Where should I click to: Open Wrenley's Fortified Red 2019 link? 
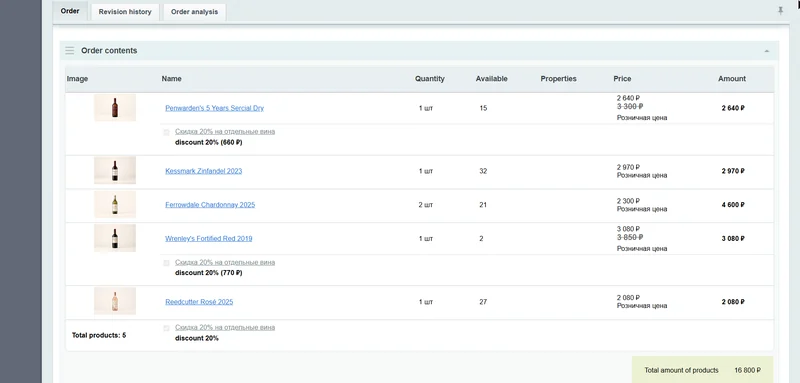209,238
